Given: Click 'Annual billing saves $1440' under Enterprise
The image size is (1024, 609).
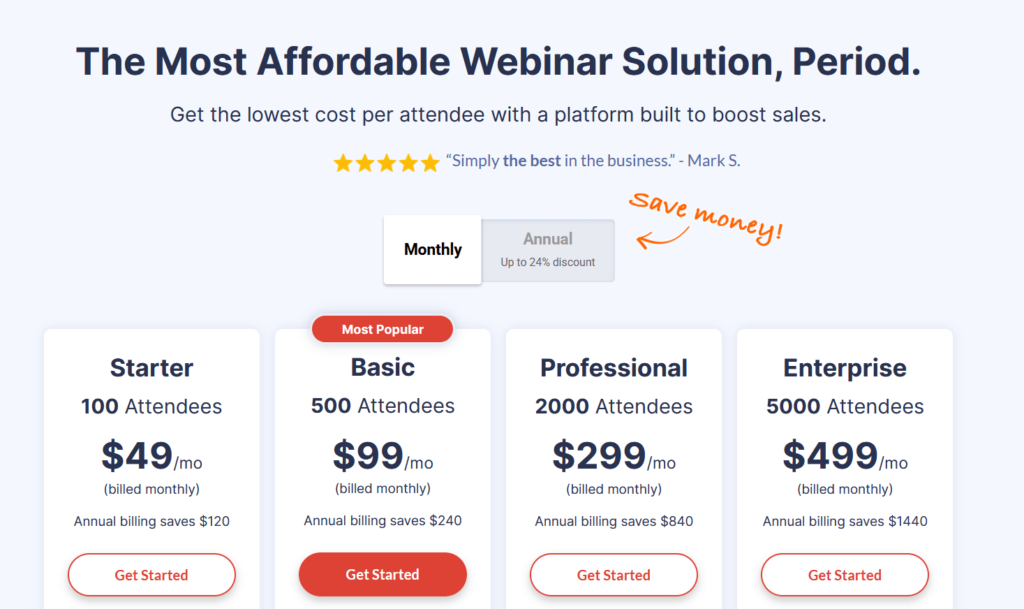Looking at the screenshot, I should click(844, 521).
